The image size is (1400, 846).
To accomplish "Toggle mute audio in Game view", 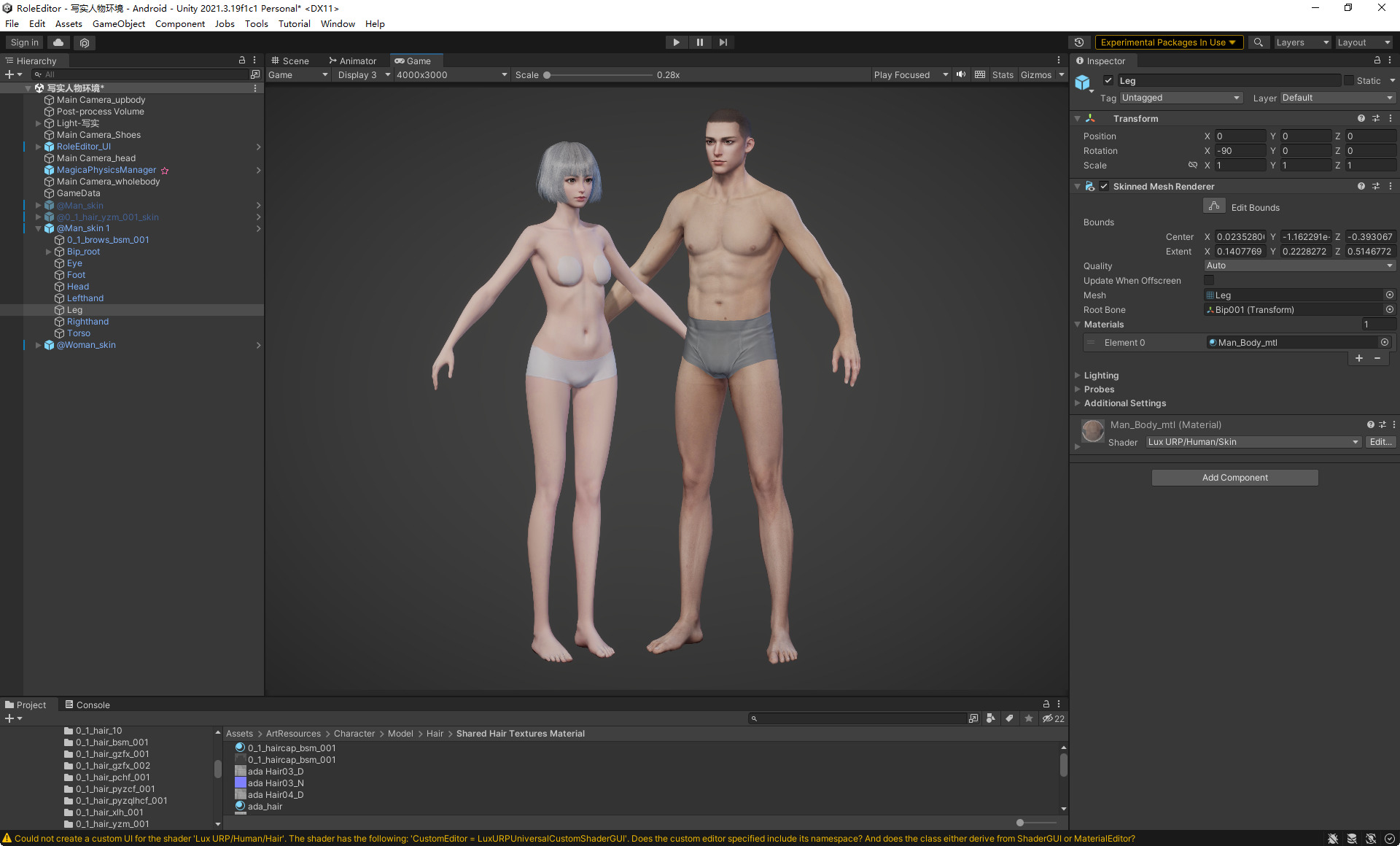I will [961, 74].
